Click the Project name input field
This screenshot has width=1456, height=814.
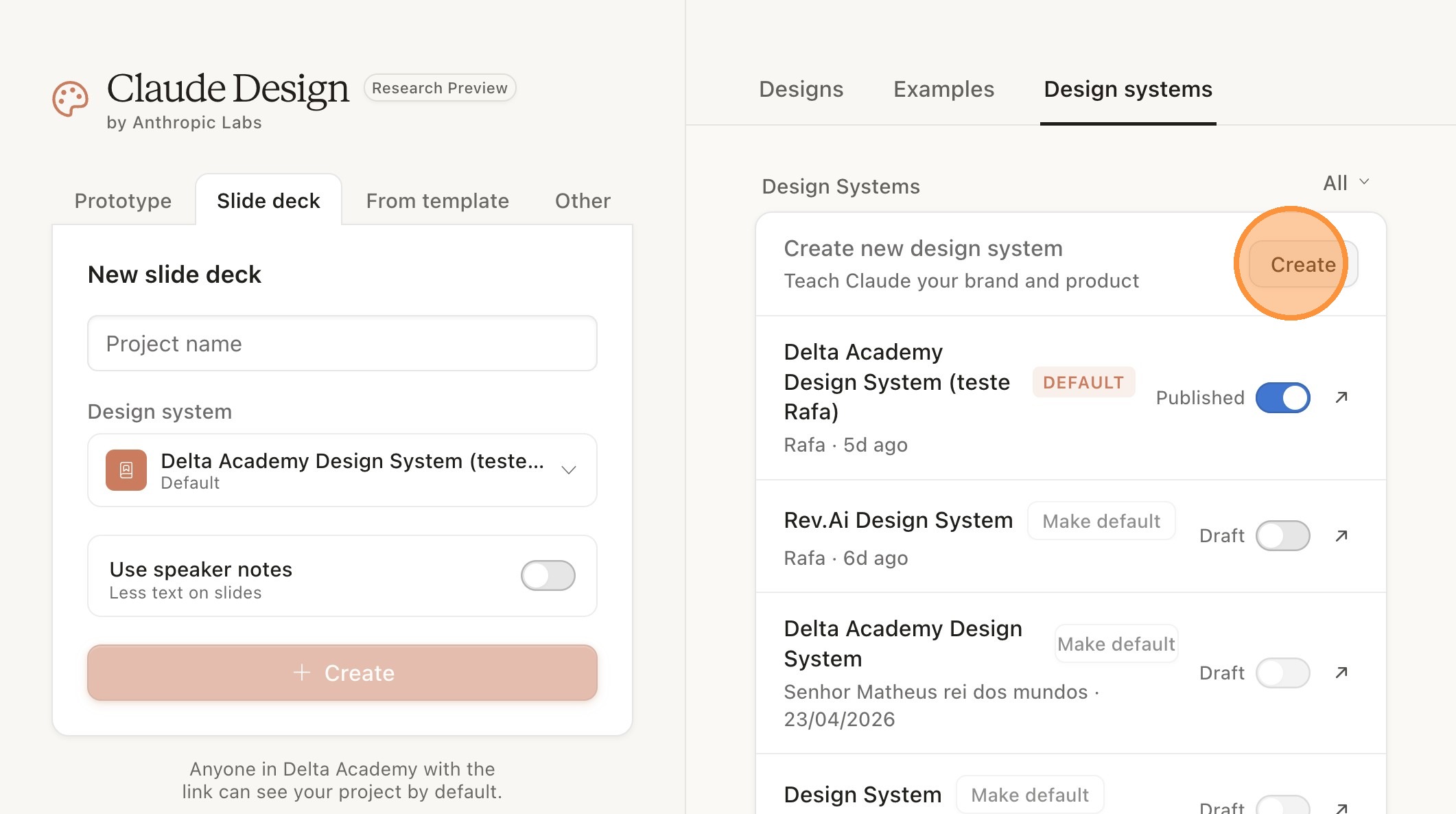coord(342,343)
